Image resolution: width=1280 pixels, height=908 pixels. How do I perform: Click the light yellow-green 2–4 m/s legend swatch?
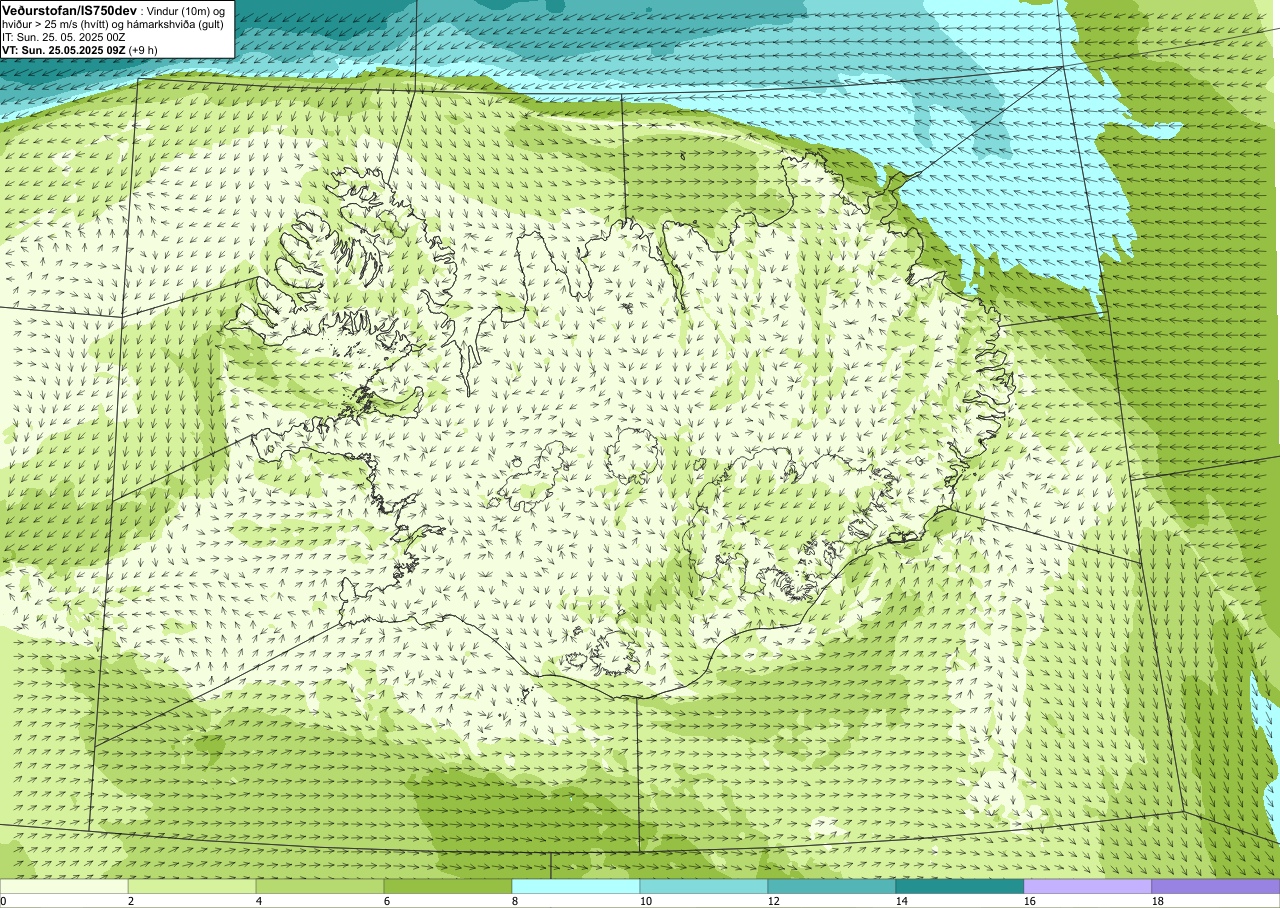tap(192, 886)
